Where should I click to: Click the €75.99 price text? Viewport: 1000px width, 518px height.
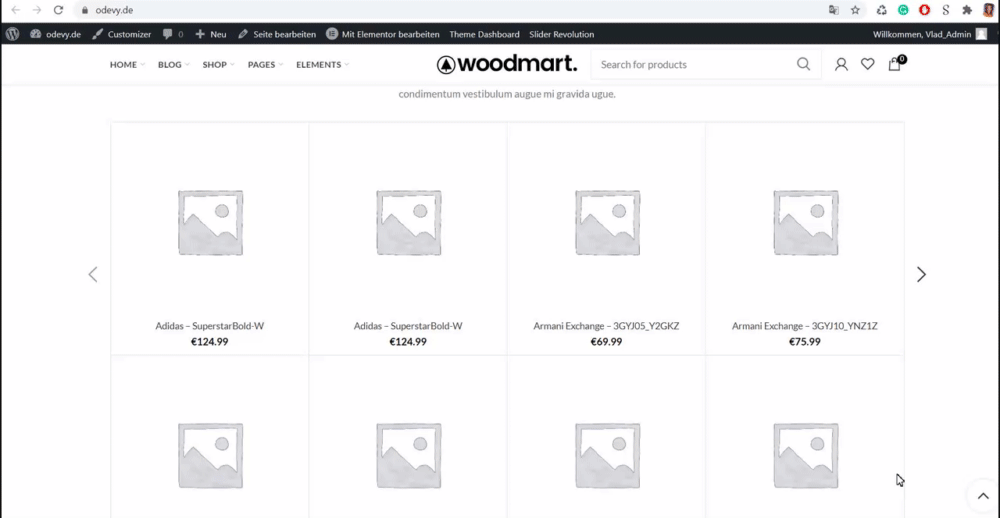805,342
